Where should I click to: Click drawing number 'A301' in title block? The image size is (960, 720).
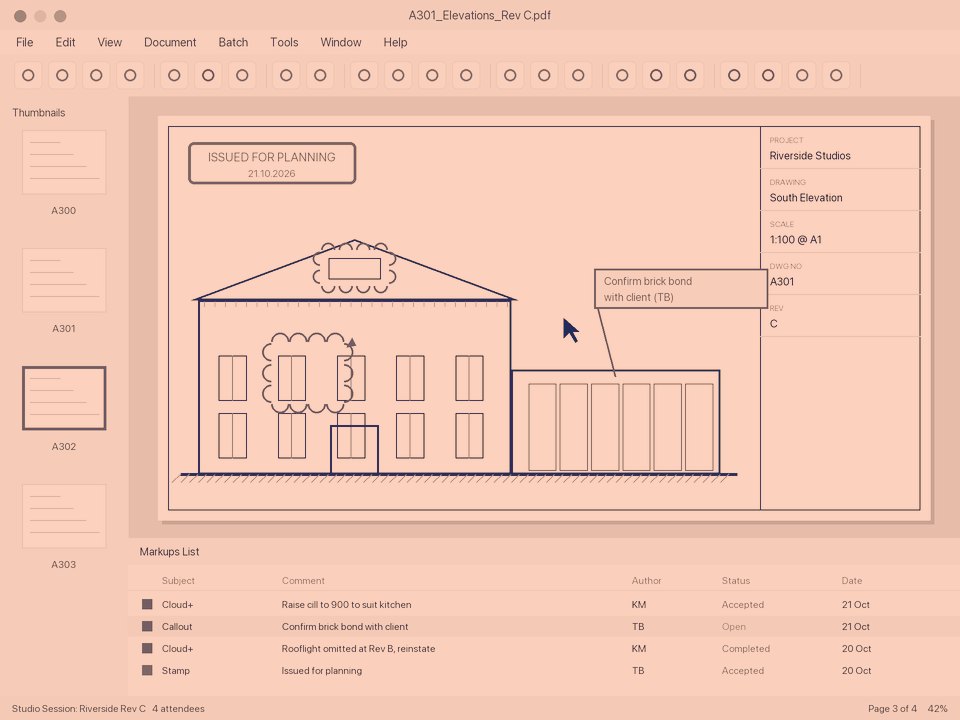click(x=782, y=282)
